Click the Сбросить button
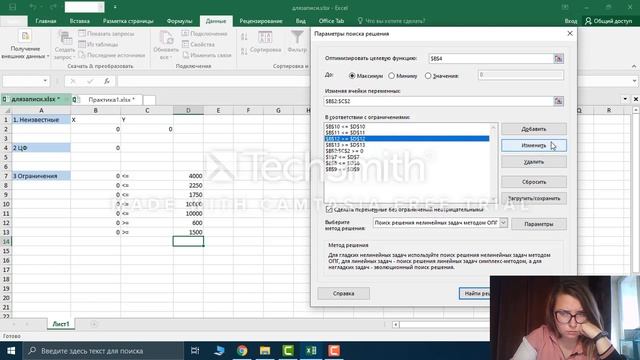 (x=533, y=182)
